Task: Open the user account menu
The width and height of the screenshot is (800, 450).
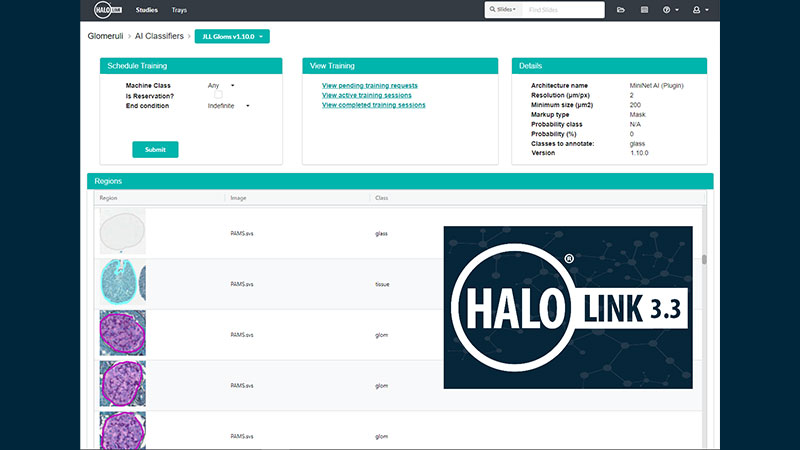Action: click(701, 10)
